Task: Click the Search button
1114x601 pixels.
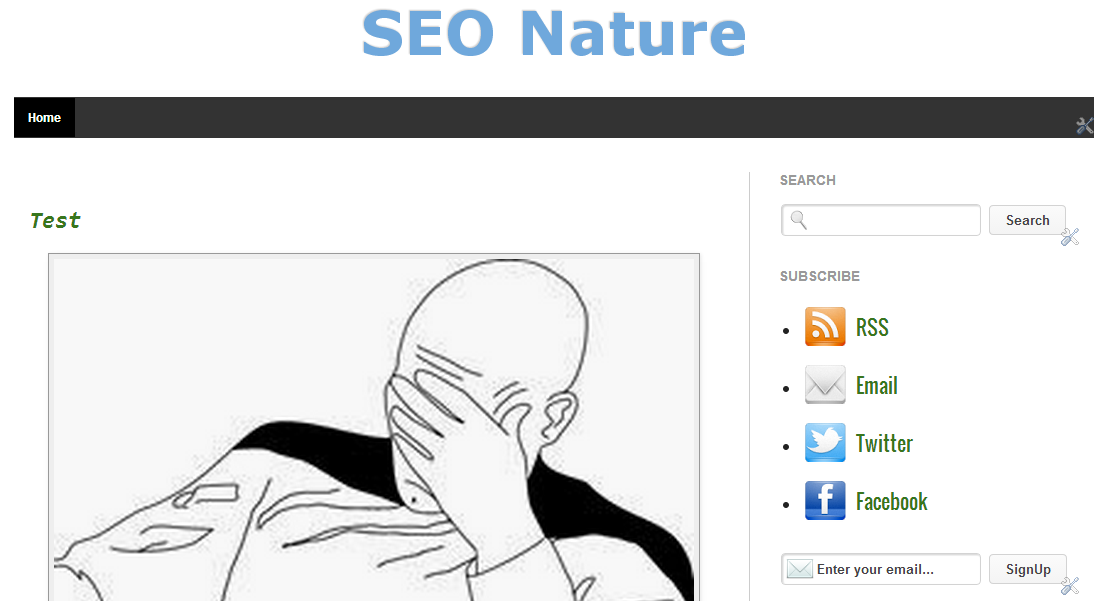Action: tap(1027, 220)
